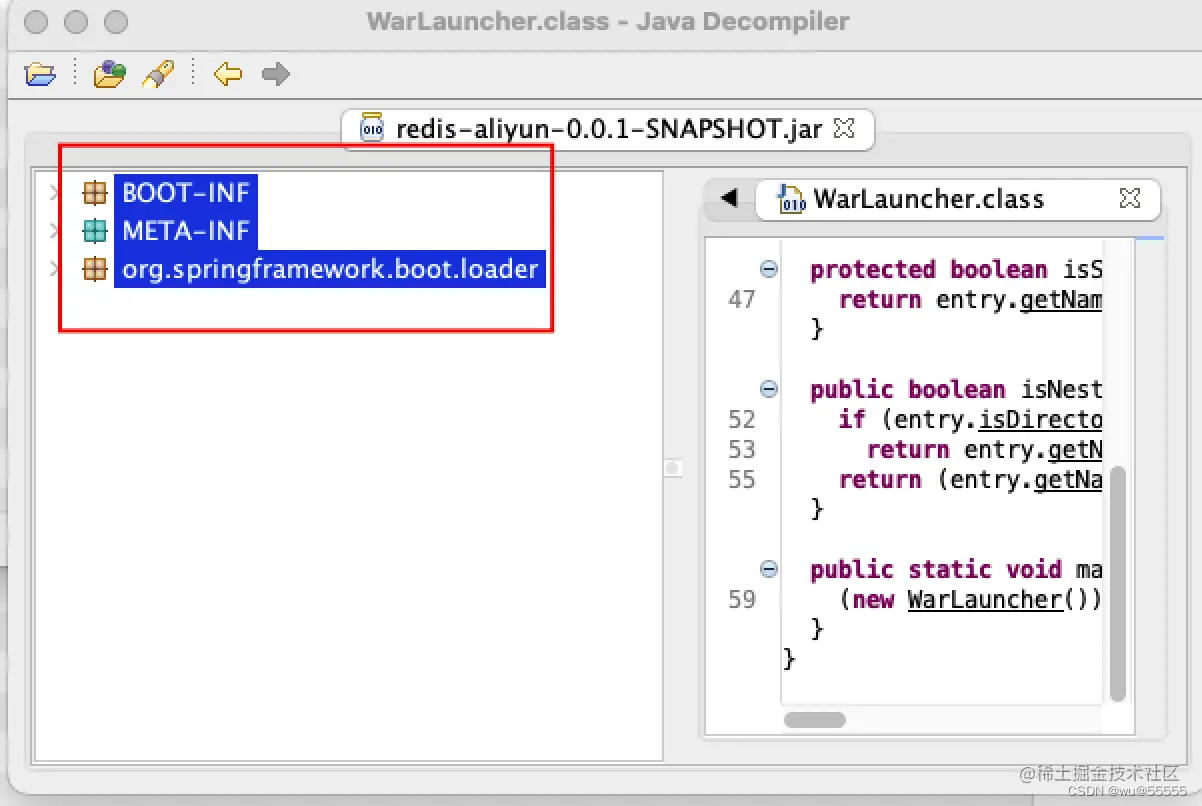
Task: Click 'protected boolean' code text
Action: tap(929, 269)
